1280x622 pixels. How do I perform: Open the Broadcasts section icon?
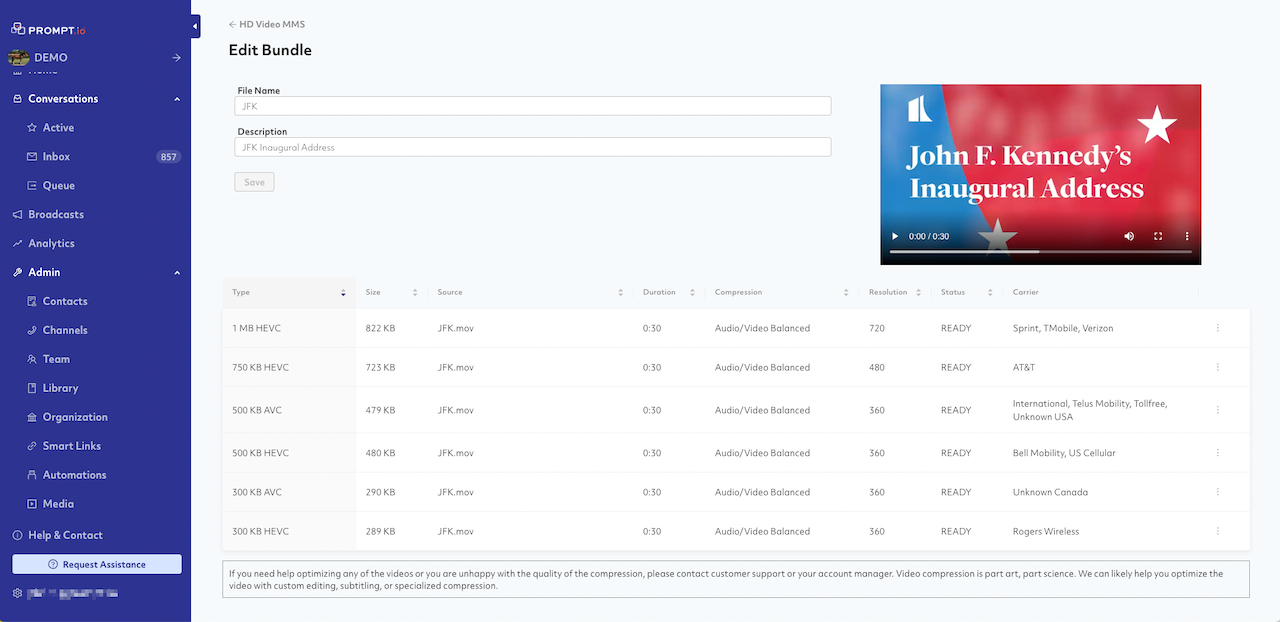pos(18,215)
